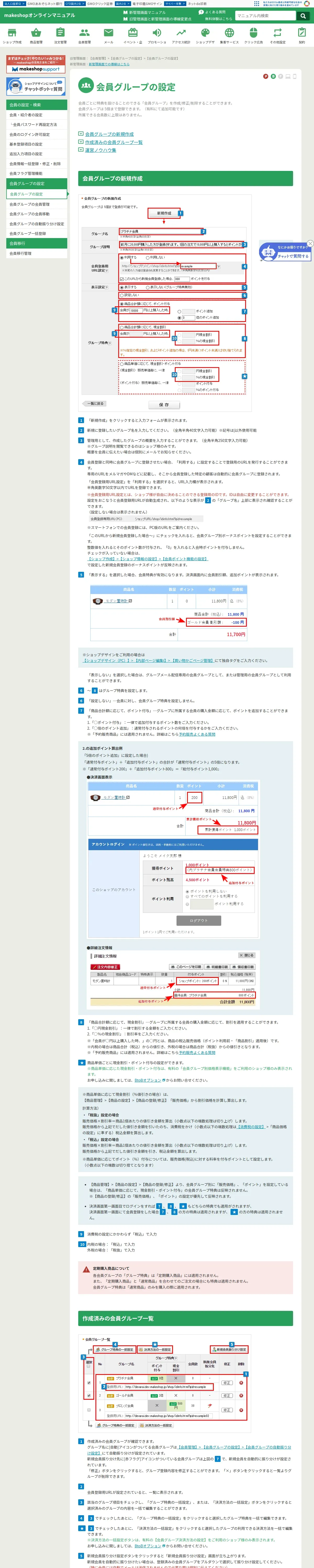The image size is (314, 1568).
Task: Open sidebar item 会員移行管理
Action: [x=37, y=253]
